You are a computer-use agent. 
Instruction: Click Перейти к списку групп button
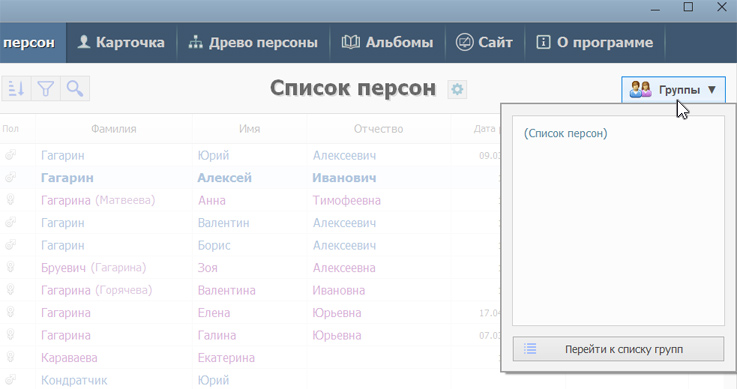[x=618, y=349]
